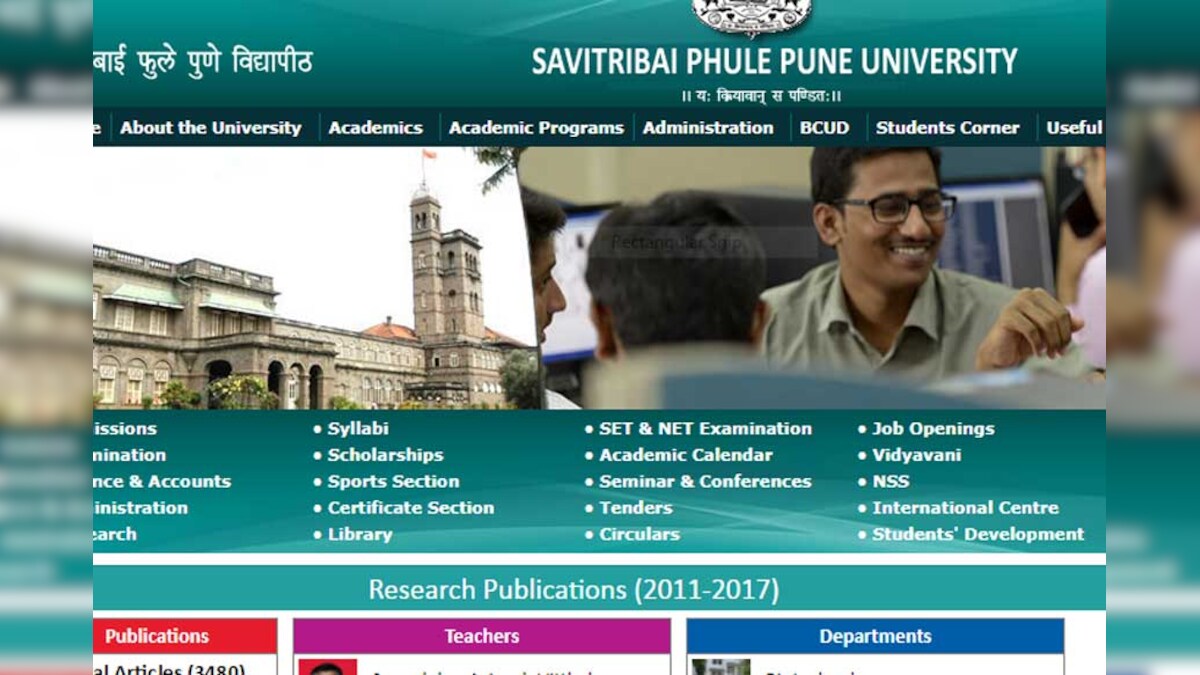Open the Syllabi link

[x=359, y=428]
